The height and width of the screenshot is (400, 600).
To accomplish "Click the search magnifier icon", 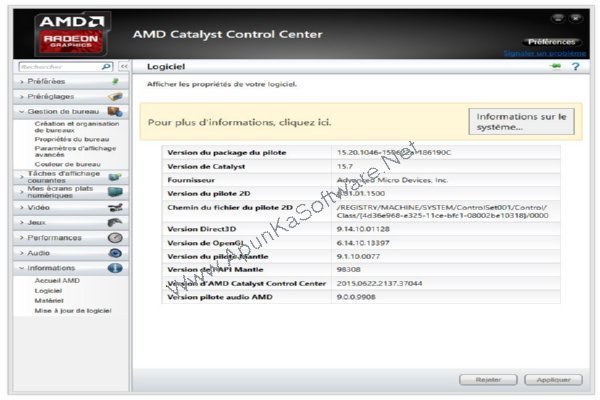I will tap(106, 67).
